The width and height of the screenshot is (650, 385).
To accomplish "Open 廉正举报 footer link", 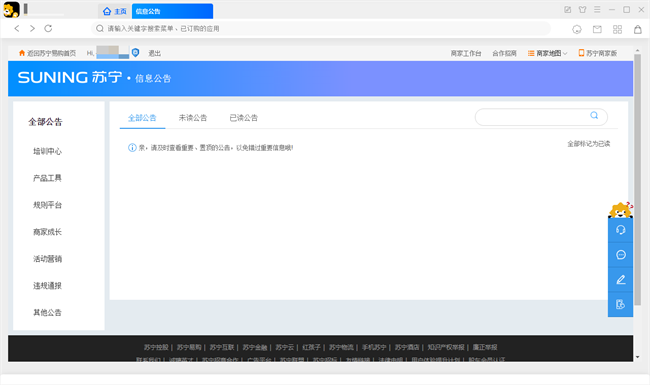I will click(485, 347).
